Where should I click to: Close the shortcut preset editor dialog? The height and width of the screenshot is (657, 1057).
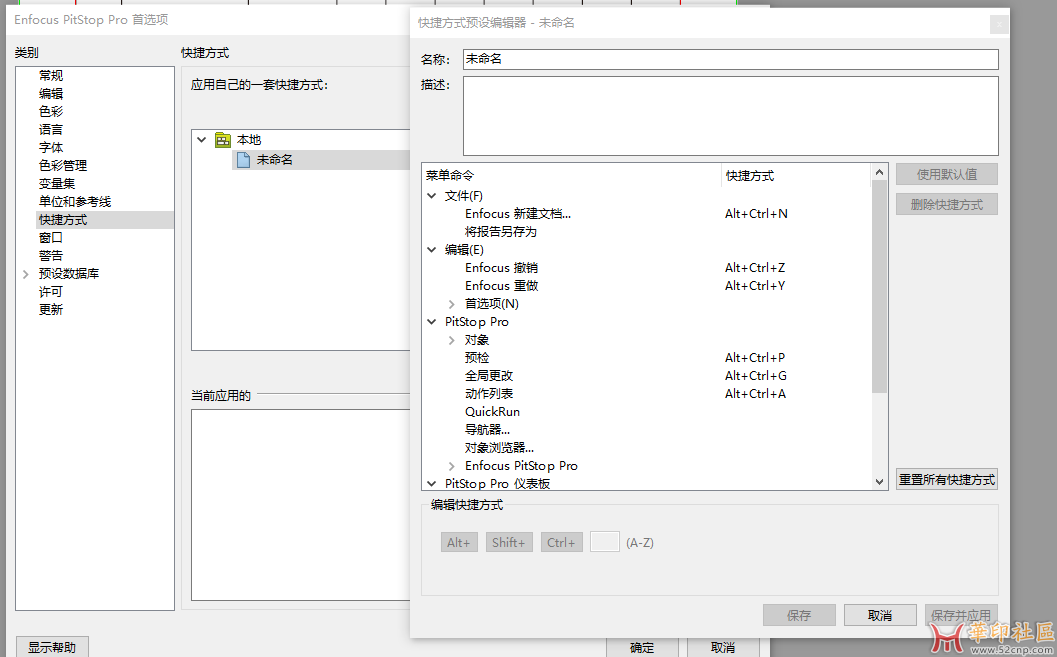[999, 24]
